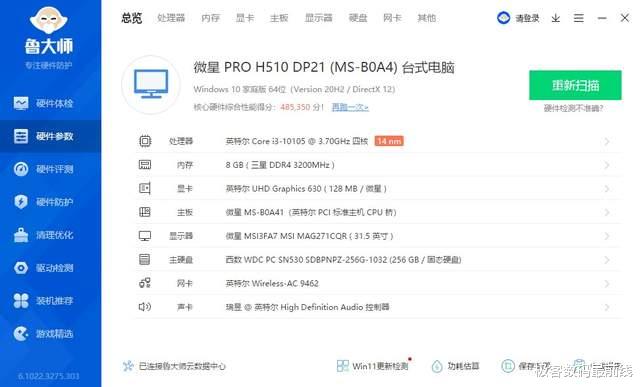Click Windows 10 version info text

(x=294, y=89)
